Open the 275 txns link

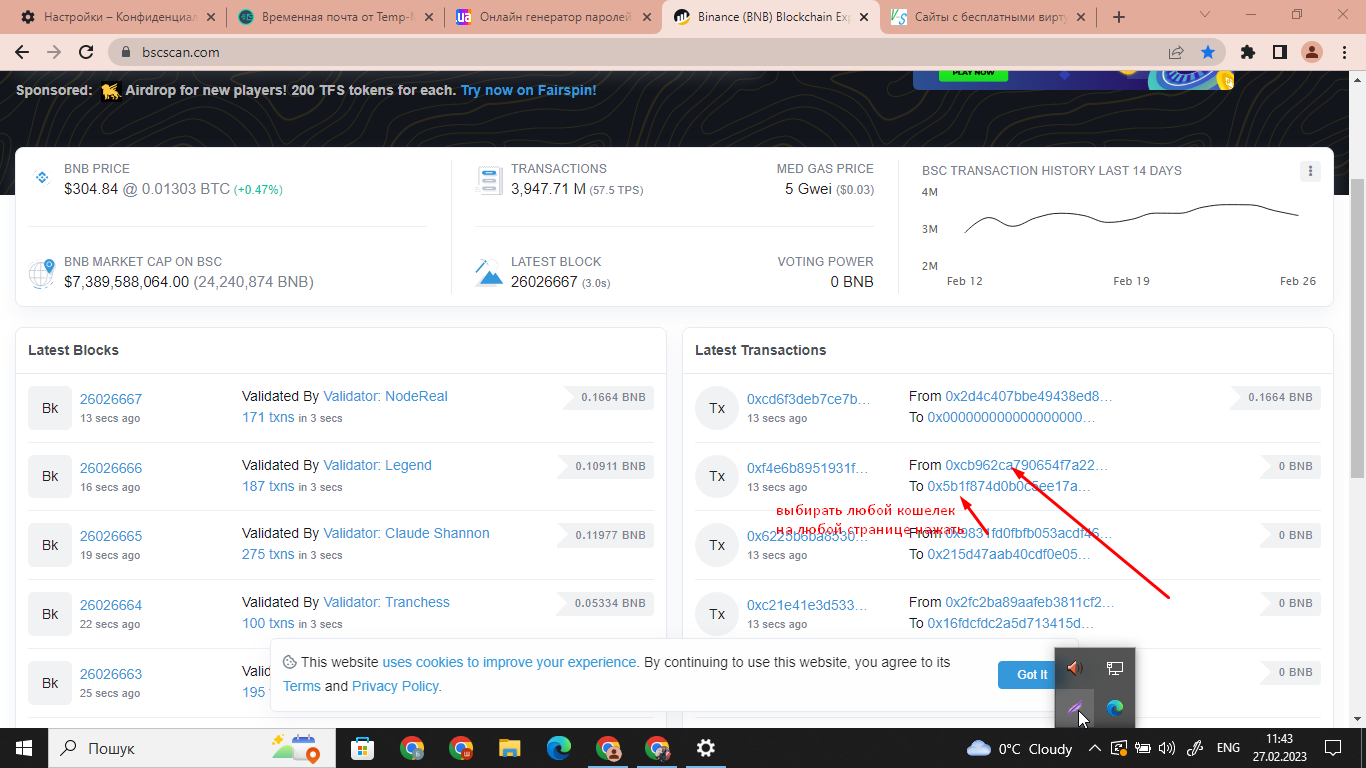[x=268, y=554]
